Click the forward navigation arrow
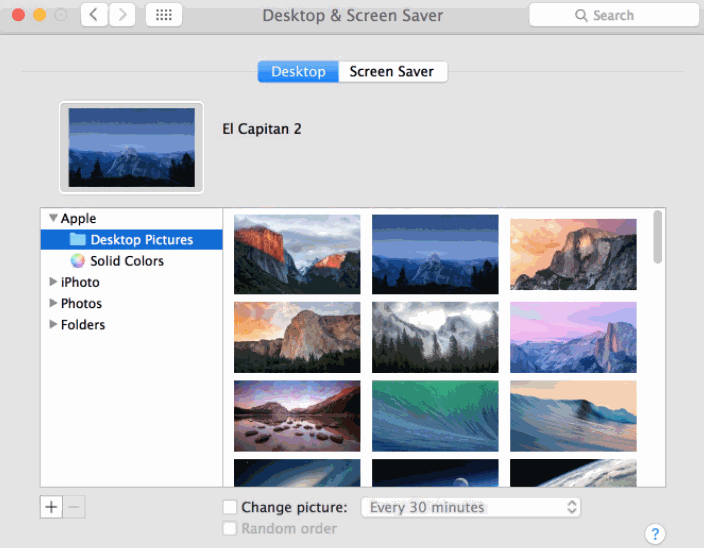Viewport: 704px width, 548px height. (122, 15)
